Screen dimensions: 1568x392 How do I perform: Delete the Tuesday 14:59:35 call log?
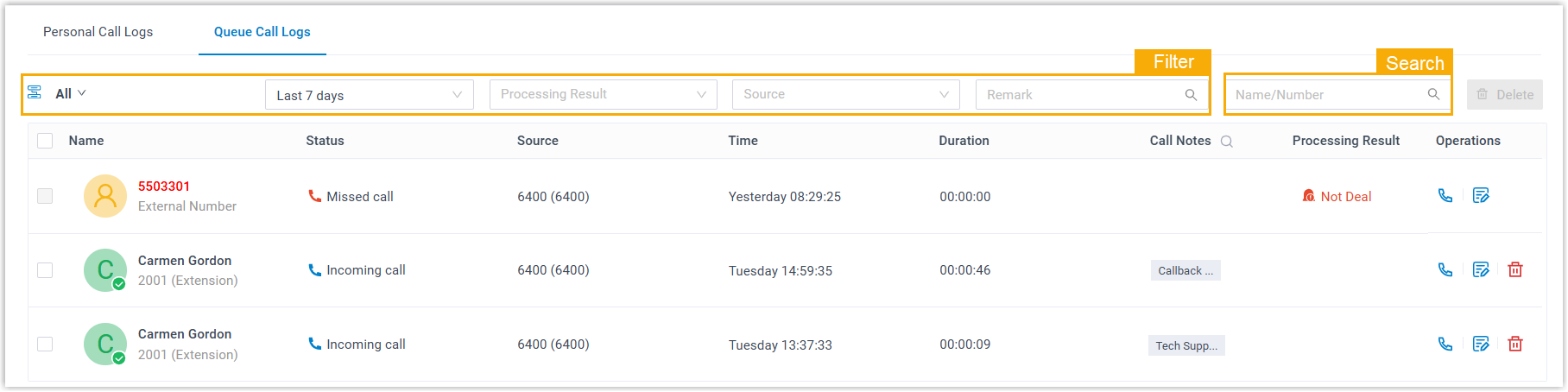click(1515, 270)
